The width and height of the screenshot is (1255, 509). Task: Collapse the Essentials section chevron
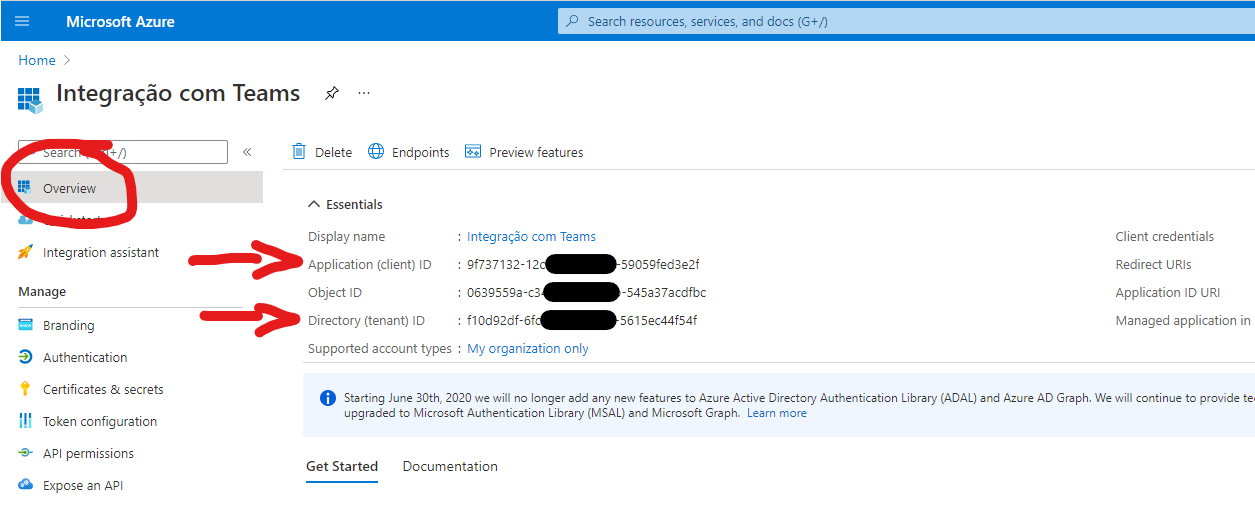[x=313, y=204]
